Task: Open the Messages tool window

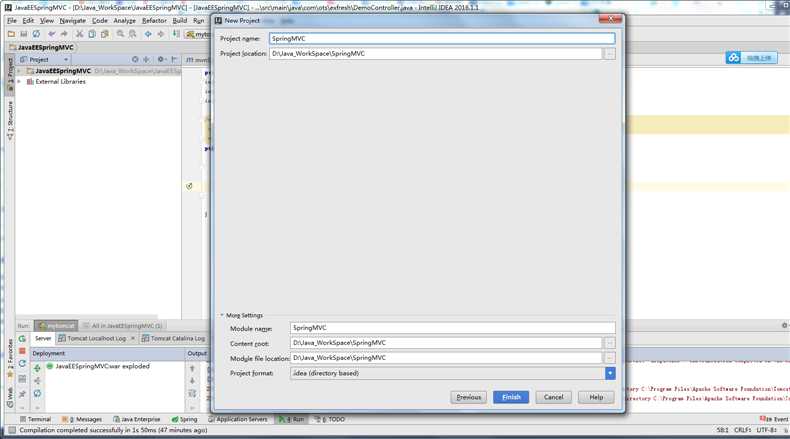Action: coord(82,419)
